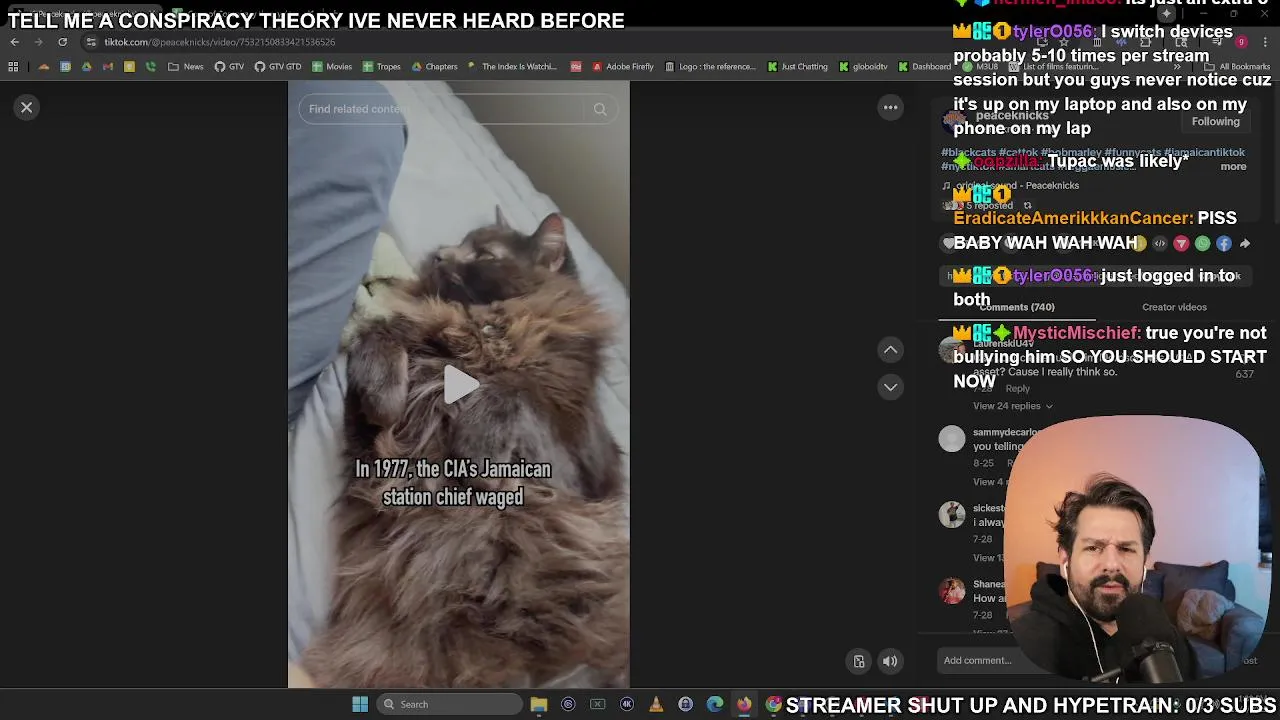
Task: Click the search magnifier in related content
Action: coord(600,109)
